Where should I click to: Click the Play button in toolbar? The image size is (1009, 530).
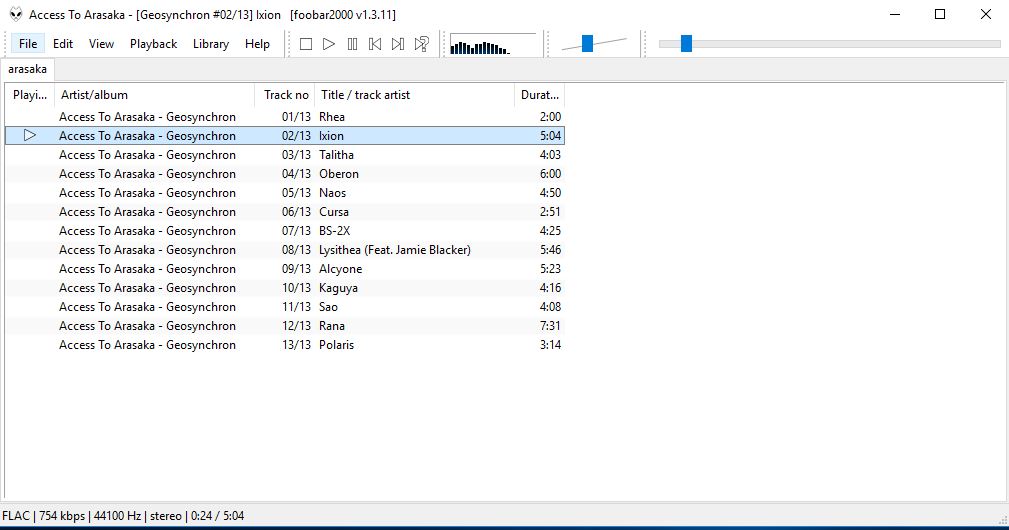click(329, 44)
